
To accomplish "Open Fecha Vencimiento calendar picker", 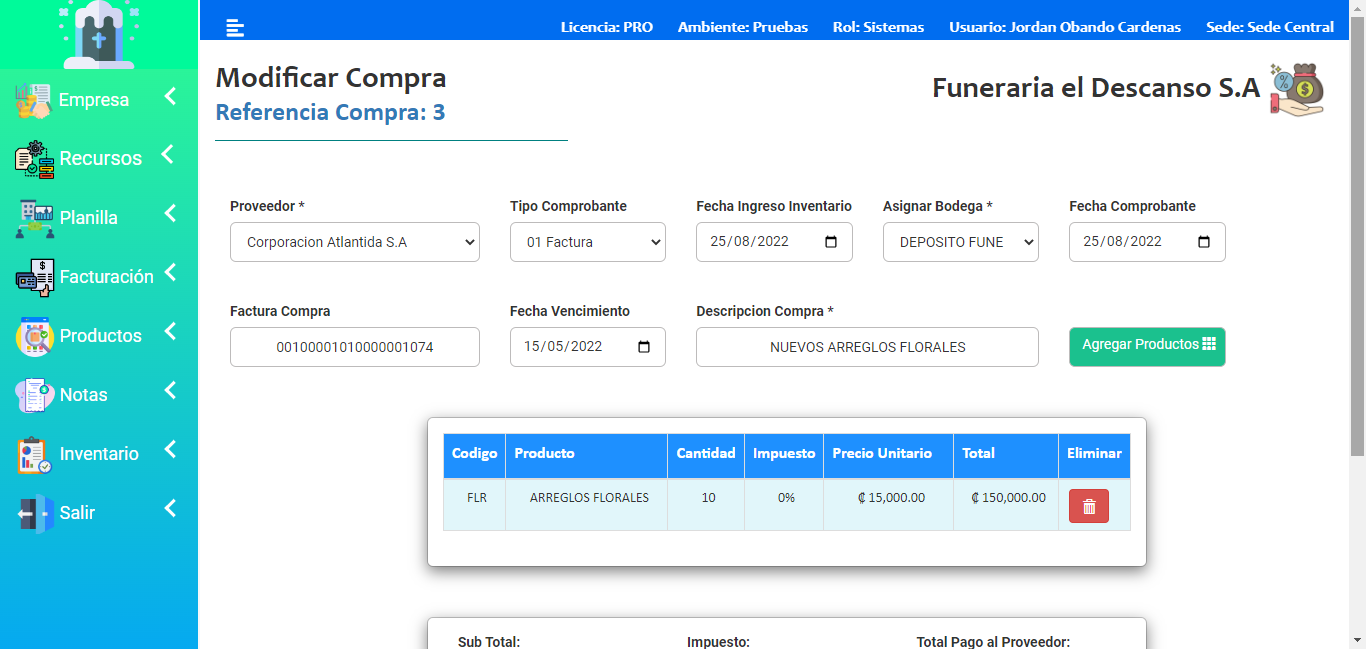I will (644, 347).
